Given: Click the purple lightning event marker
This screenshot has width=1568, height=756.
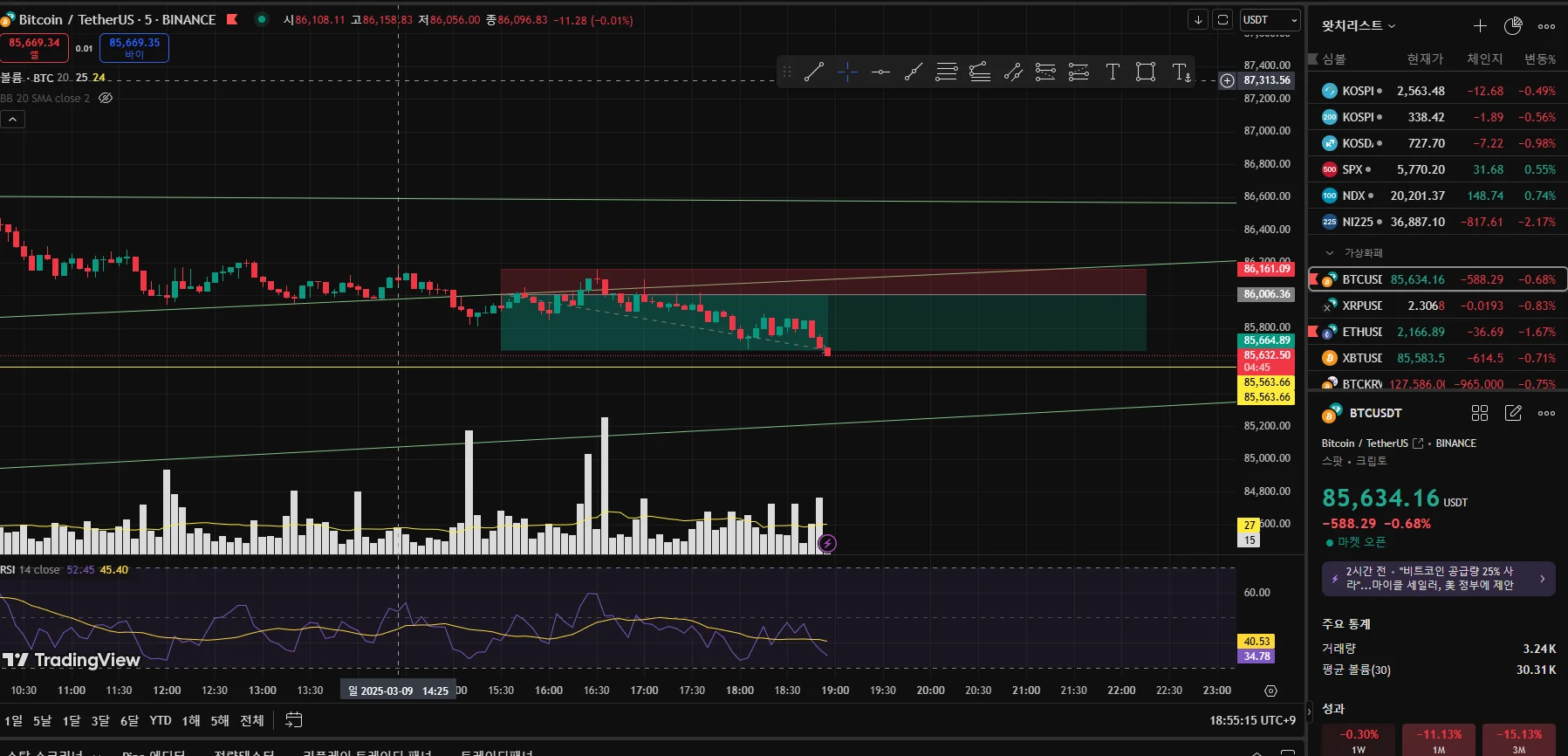Looking at the screenshot, I should (x=827, y=544).
